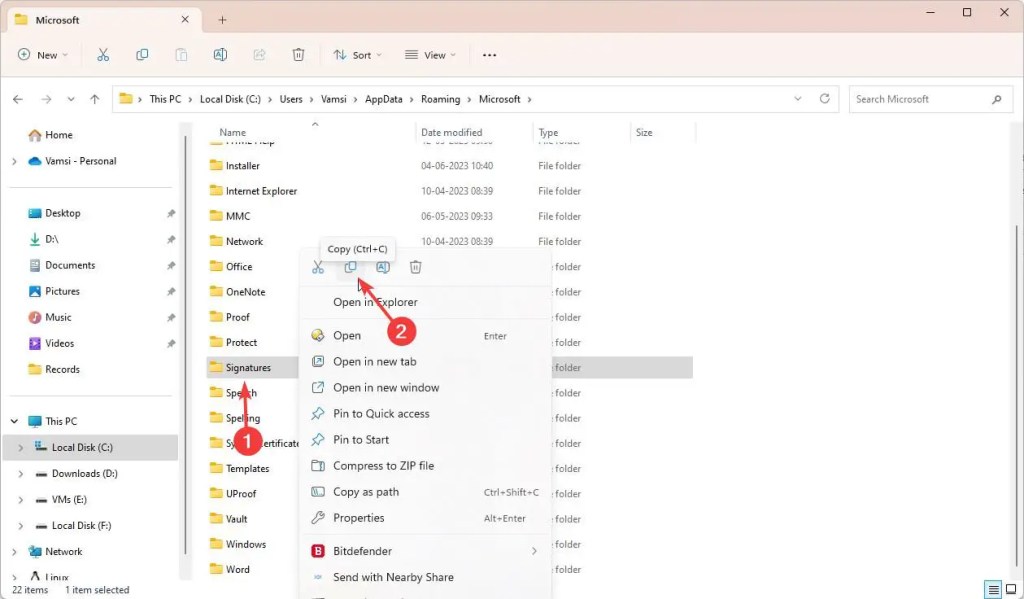The width and height of the screenshot is (1024, 599).
Task: Open Bitdefender submenu
Action: (425, 551)
